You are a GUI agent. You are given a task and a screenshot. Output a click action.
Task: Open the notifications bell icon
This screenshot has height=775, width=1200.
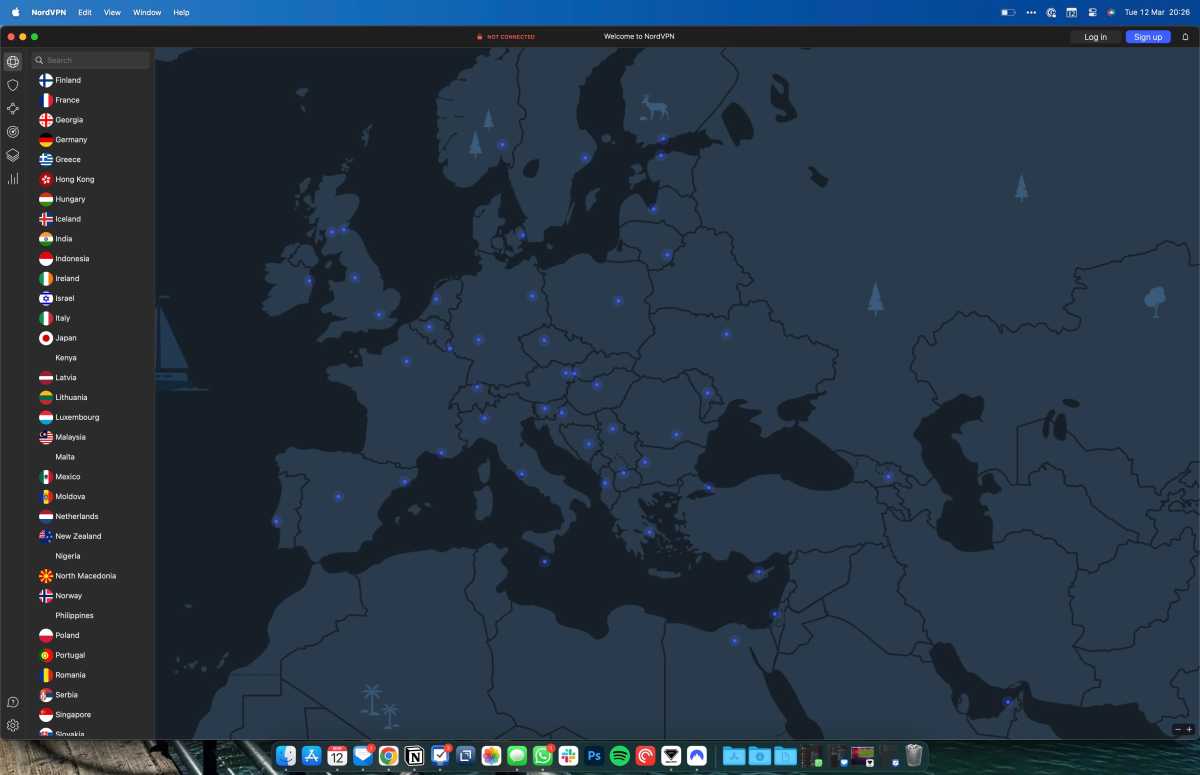tap(1186, 37)
